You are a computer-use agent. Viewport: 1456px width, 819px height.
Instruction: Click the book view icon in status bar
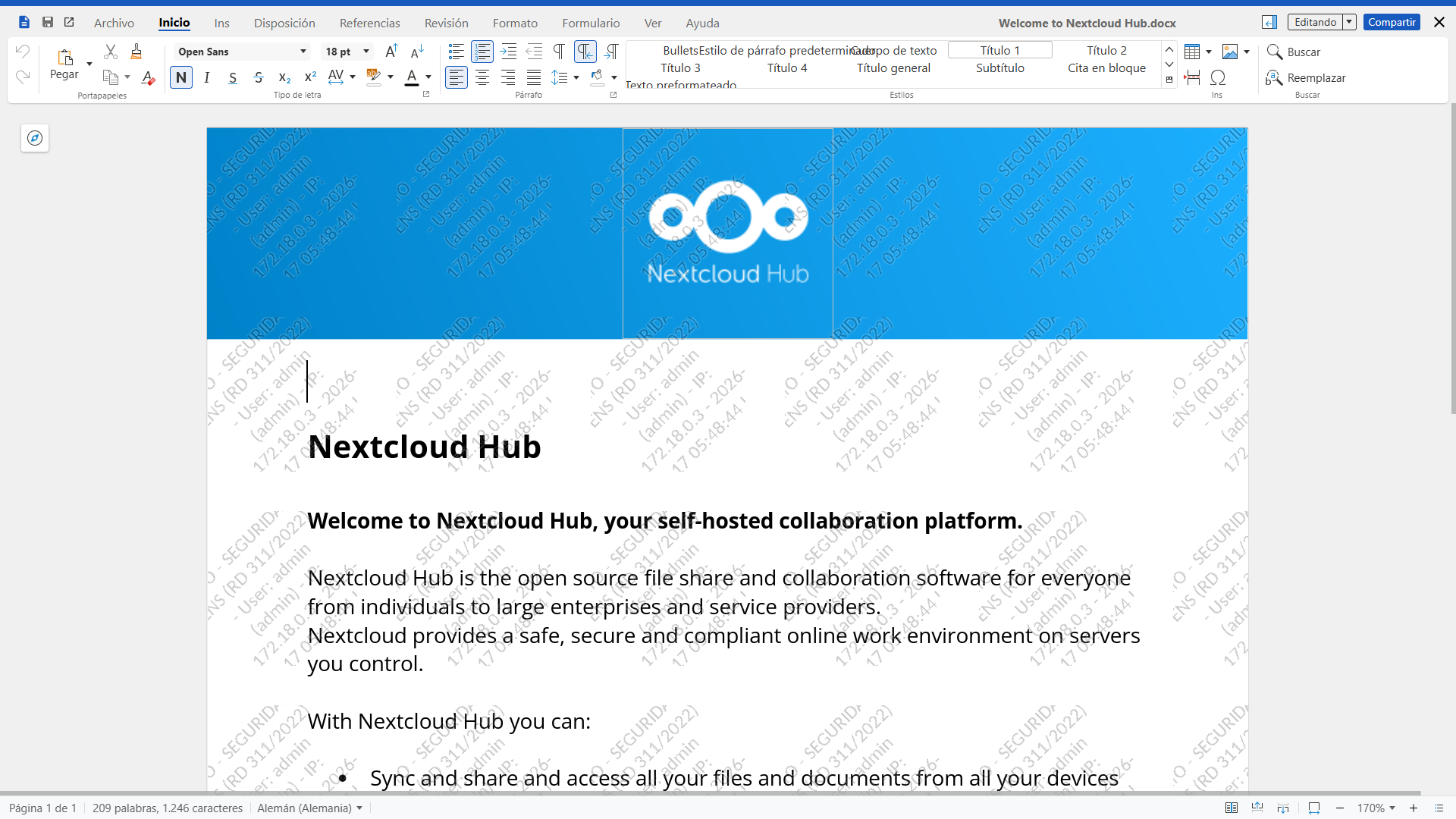(x=1232, y=808)
